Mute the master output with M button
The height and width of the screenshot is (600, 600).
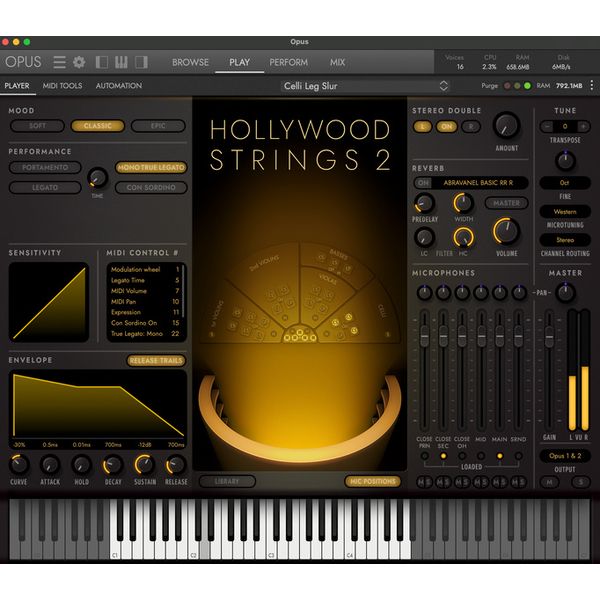coord(549,482)
